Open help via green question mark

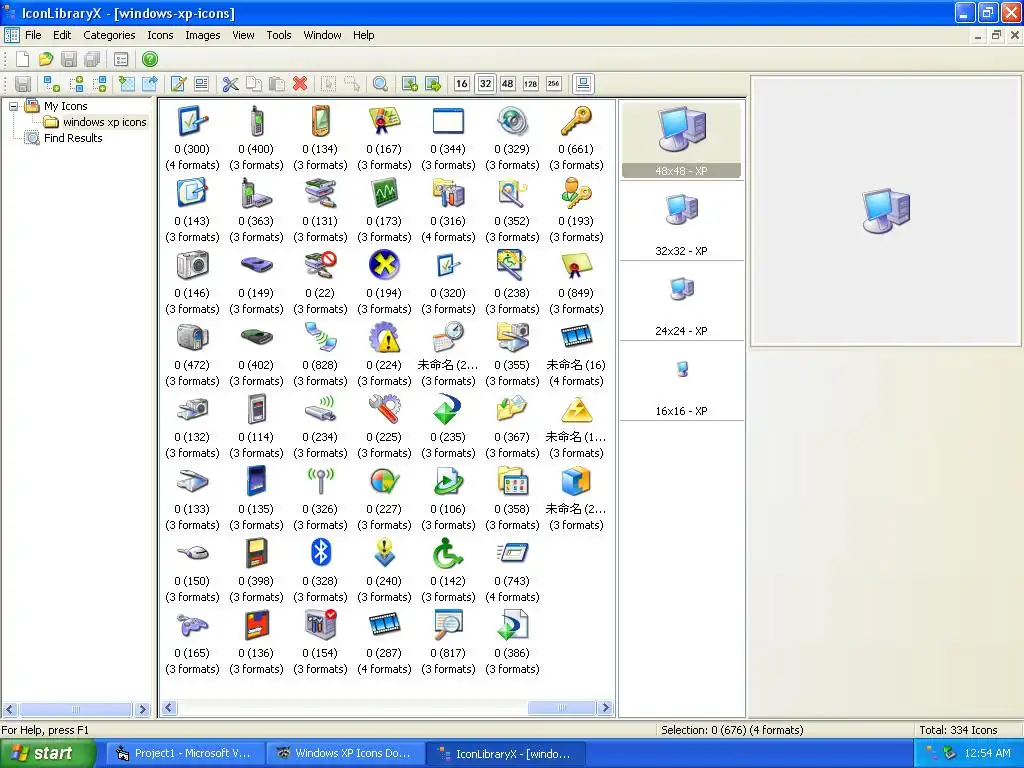[150, 59]
